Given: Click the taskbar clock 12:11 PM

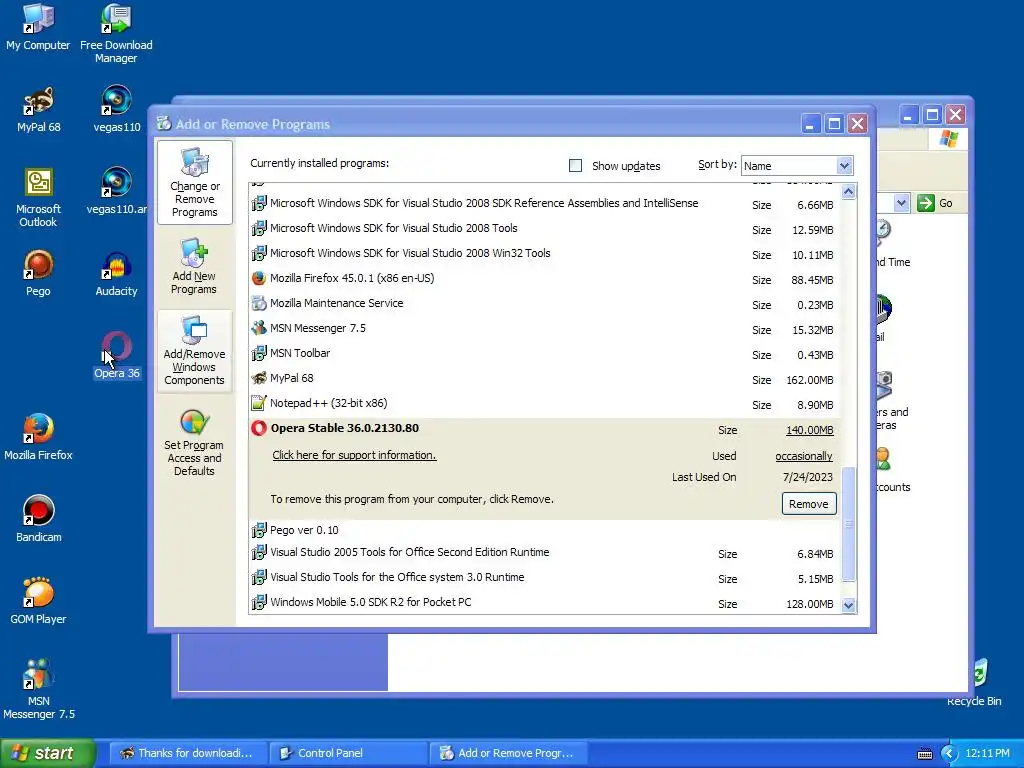Looking at the screenshot, I should (x=987, y=754).
